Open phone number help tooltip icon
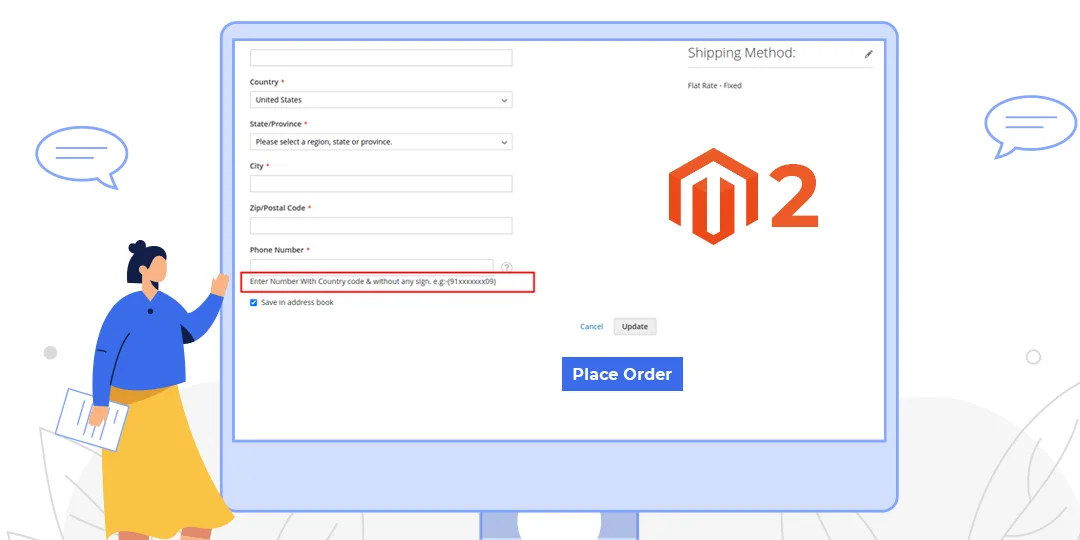Screen dimensions: 1080x540 [506, 267]
